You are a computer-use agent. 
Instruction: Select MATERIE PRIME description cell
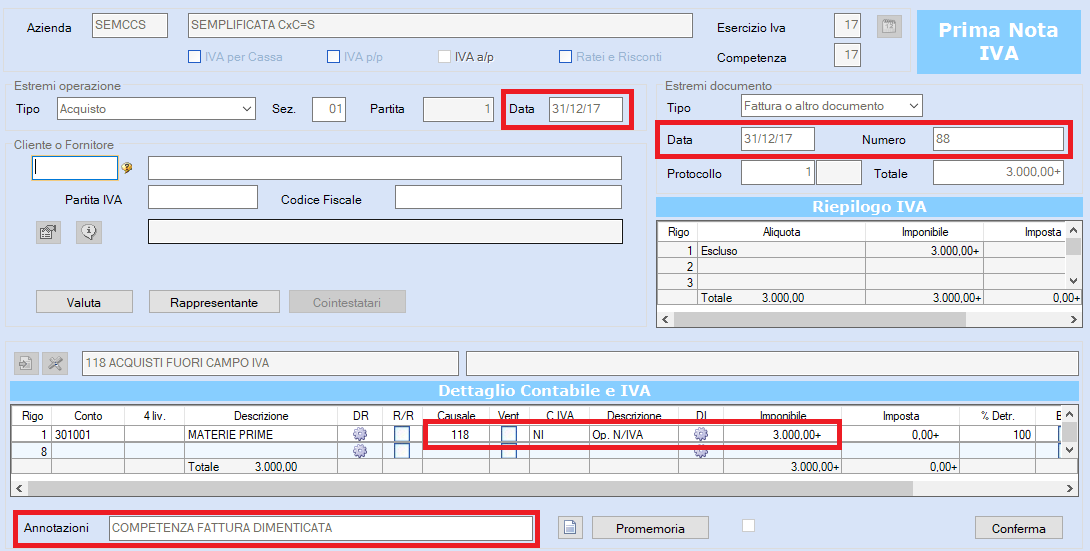coord(261,434)
